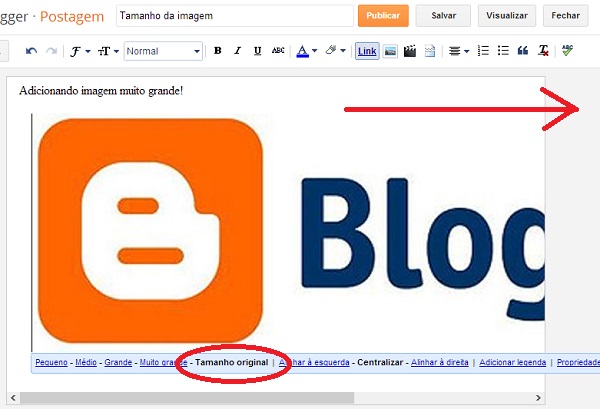This screenshot has width=600, height=409.
Task: Click the text color A icon
Action: [302, 51]
